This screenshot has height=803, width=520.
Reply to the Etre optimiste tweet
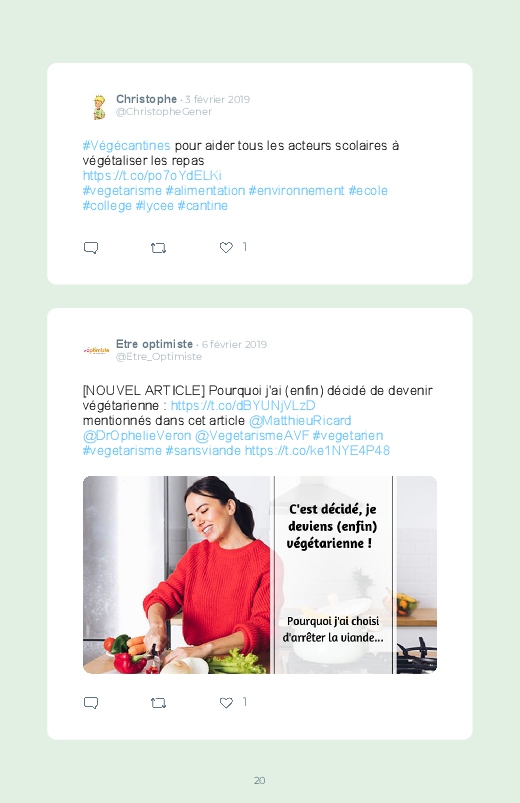tap(91, 703)
